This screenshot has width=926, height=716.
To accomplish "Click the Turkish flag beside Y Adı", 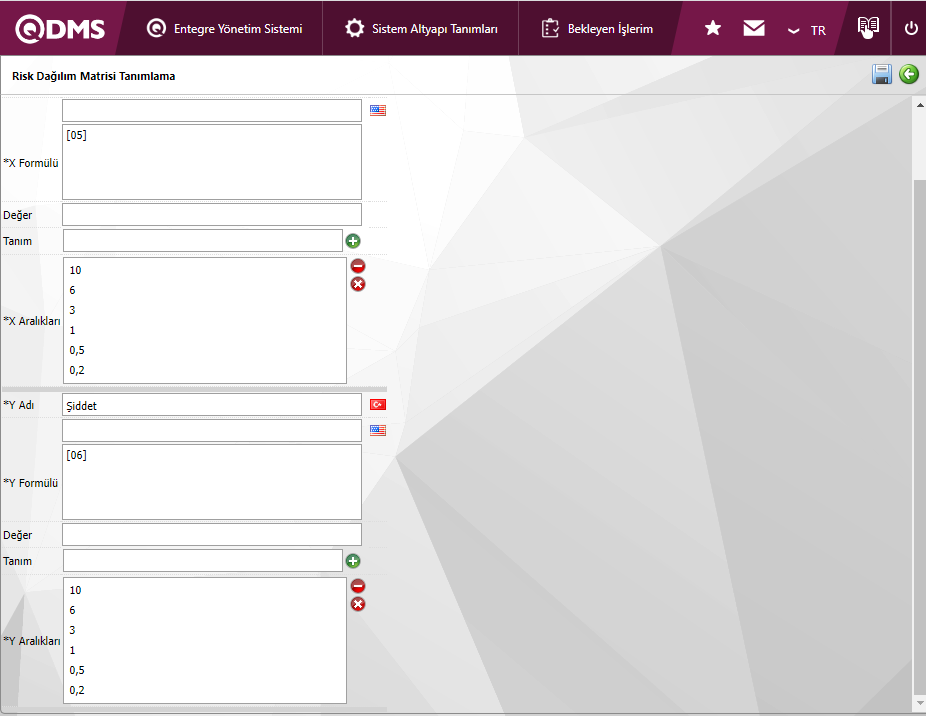I will click(x=378, y=405).
